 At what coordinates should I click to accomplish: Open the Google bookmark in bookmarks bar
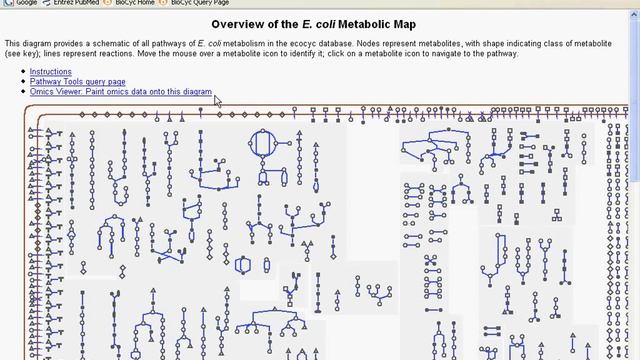coord(20,2)
